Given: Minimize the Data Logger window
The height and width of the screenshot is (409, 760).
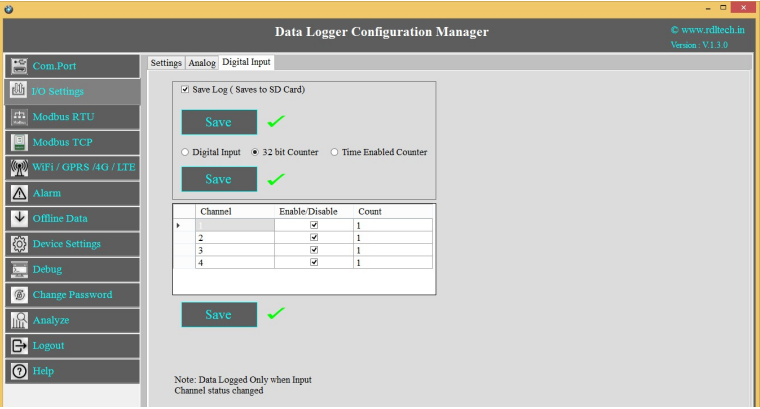Looking at the screenshot, I should (x=708, y=8).
